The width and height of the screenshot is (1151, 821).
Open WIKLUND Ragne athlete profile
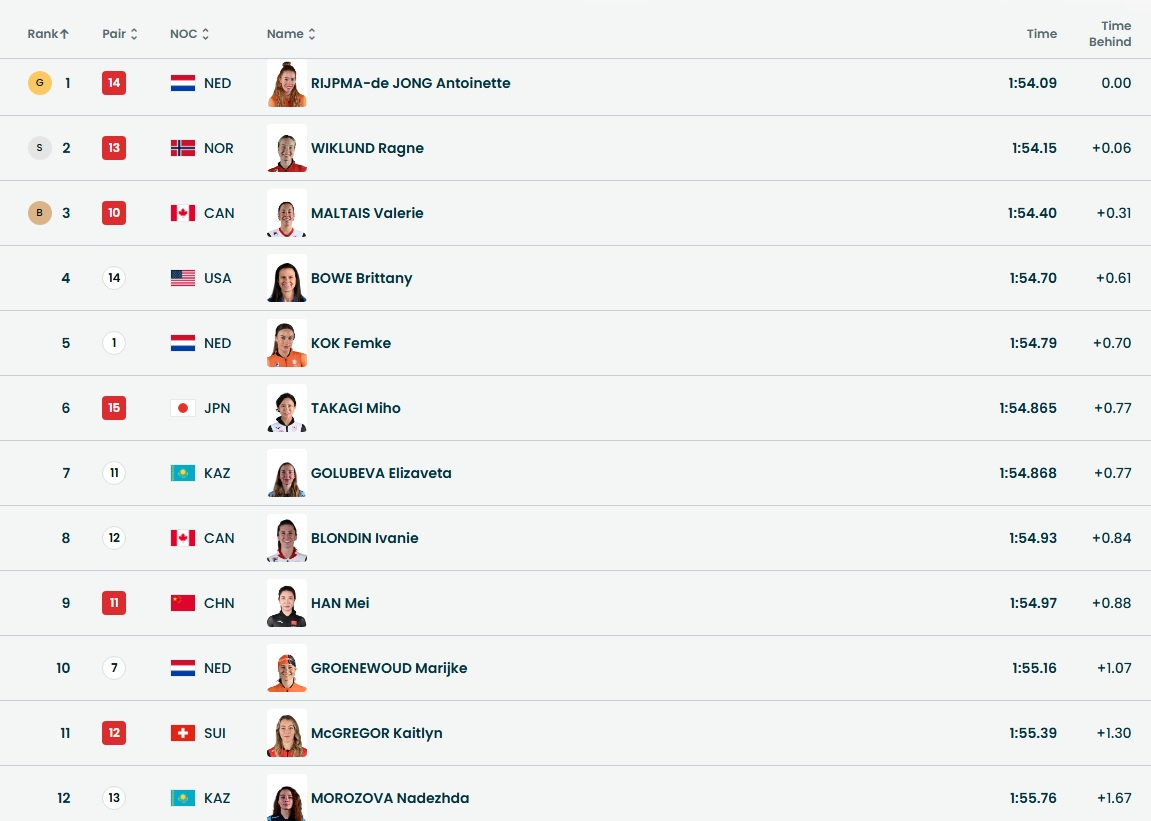[367, 148]
